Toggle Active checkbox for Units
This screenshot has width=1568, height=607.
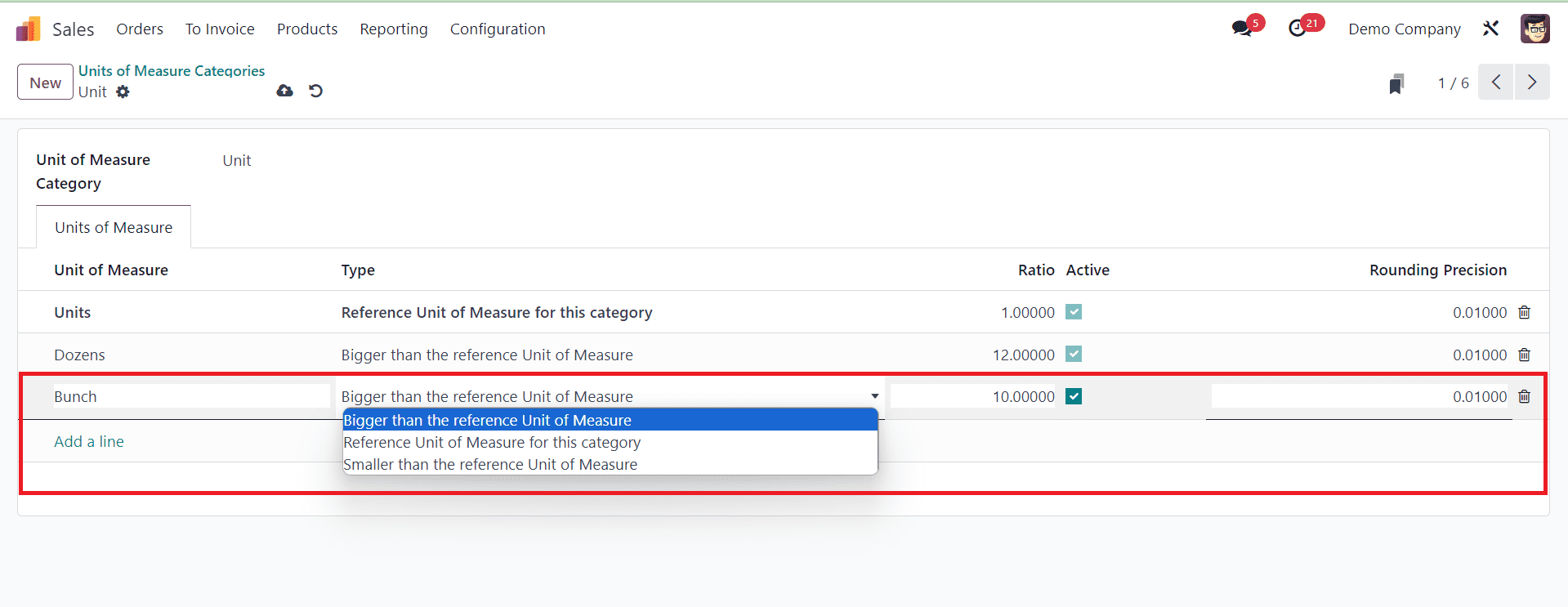(1074, 312)
